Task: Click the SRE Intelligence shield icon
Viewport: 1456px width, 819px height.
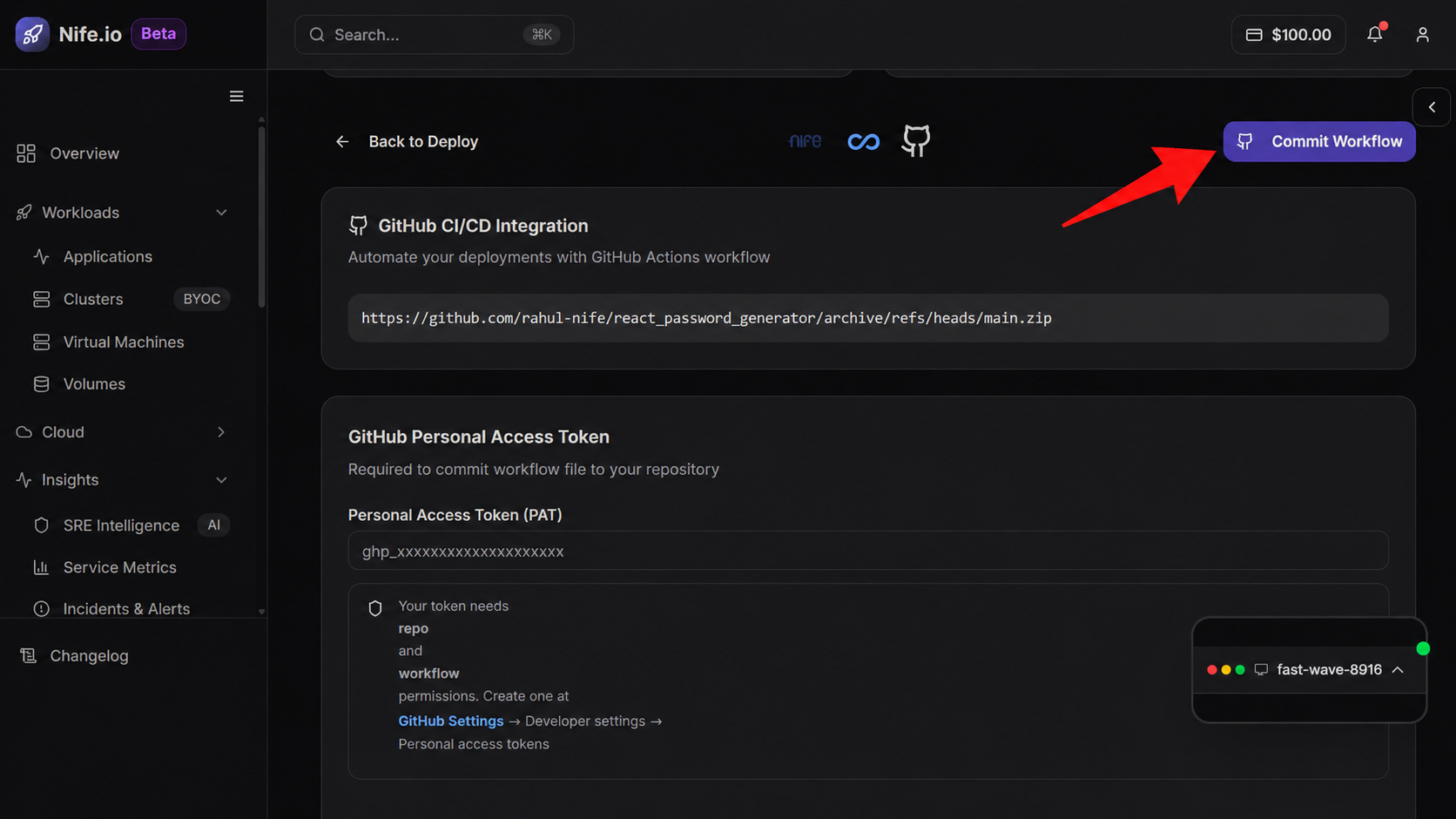Action: tap(41, 525)
